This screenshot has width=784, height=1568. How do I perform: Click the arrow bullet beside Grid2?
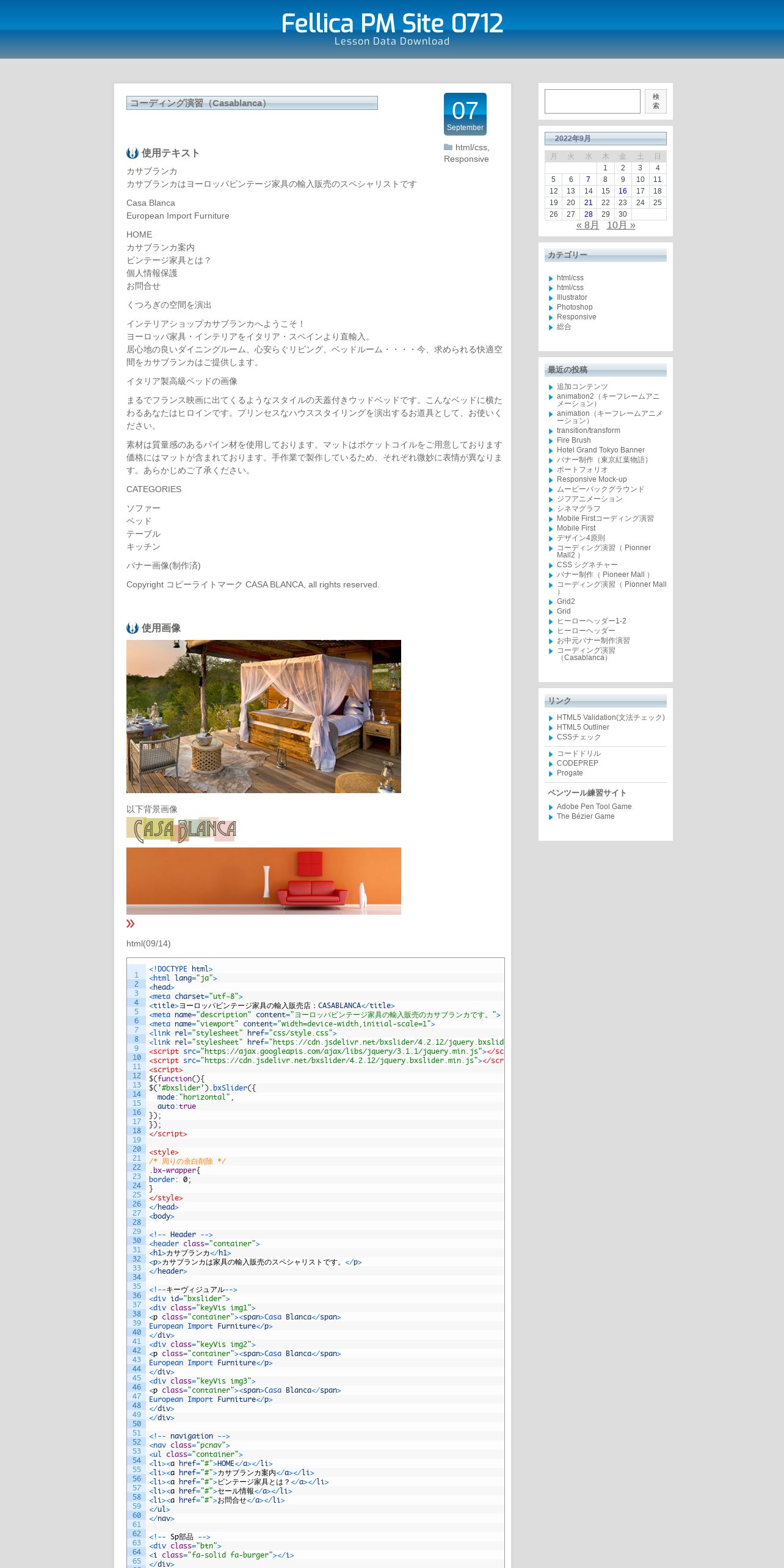[551, 602]
